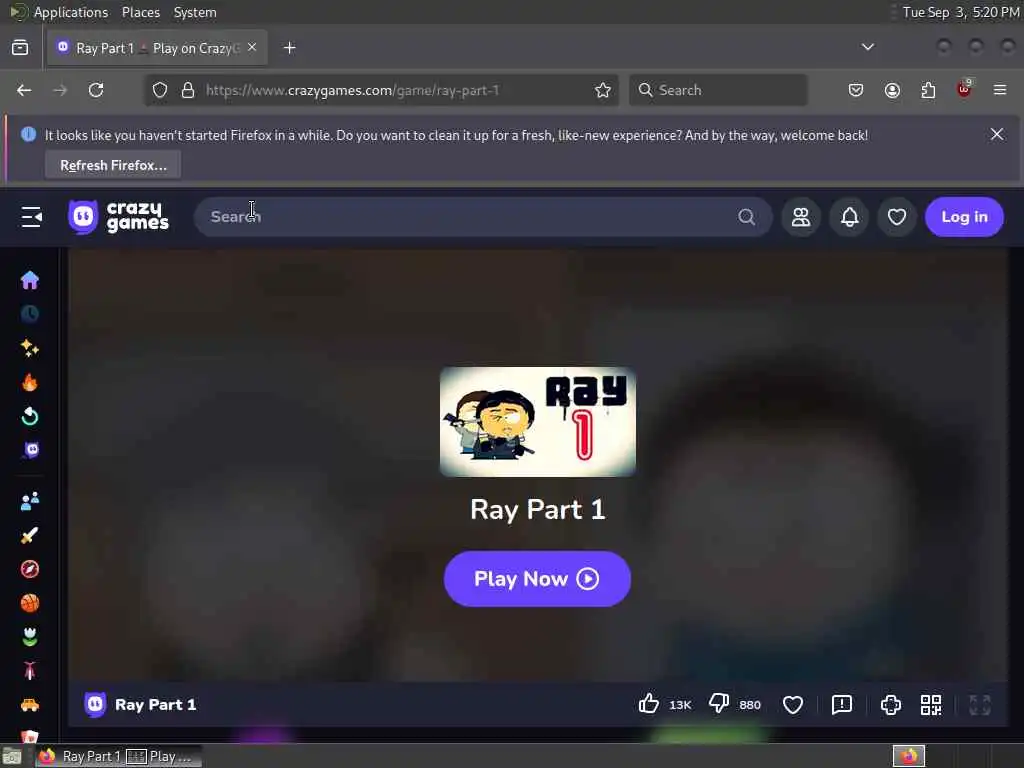Expand the list all tabs dropdown
1024x768 pixels.
coord(867,47)
